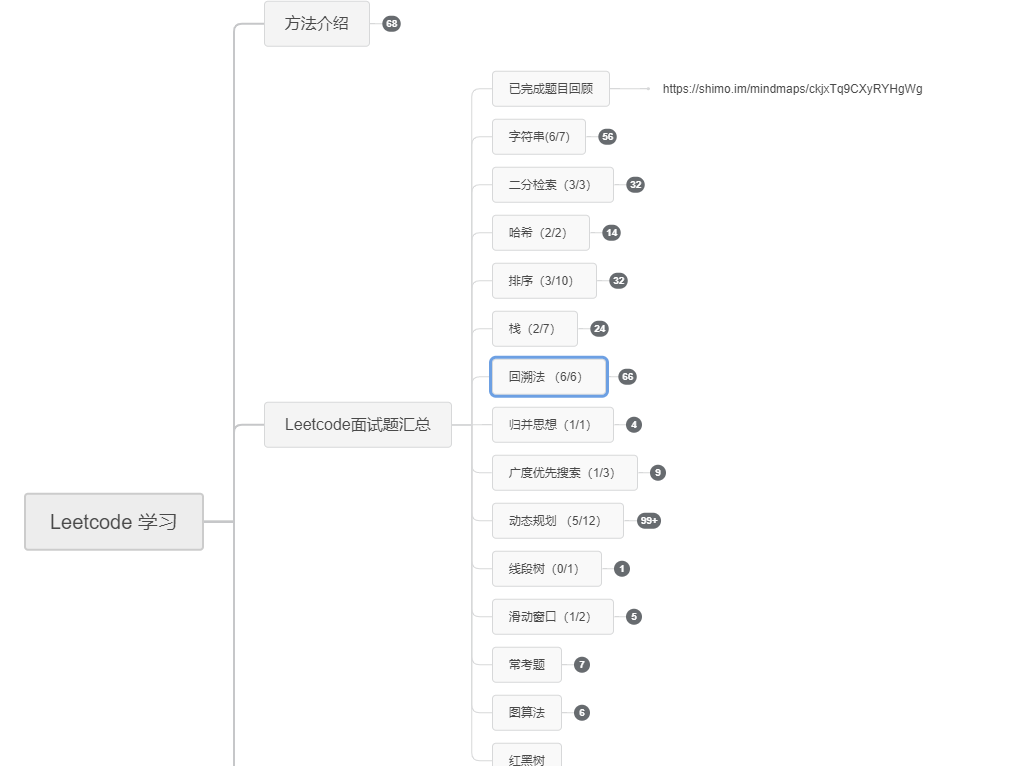Expand the 32 badge next to 排序 (3/10)
This screenshot has width=1034, height=766.
618,281
